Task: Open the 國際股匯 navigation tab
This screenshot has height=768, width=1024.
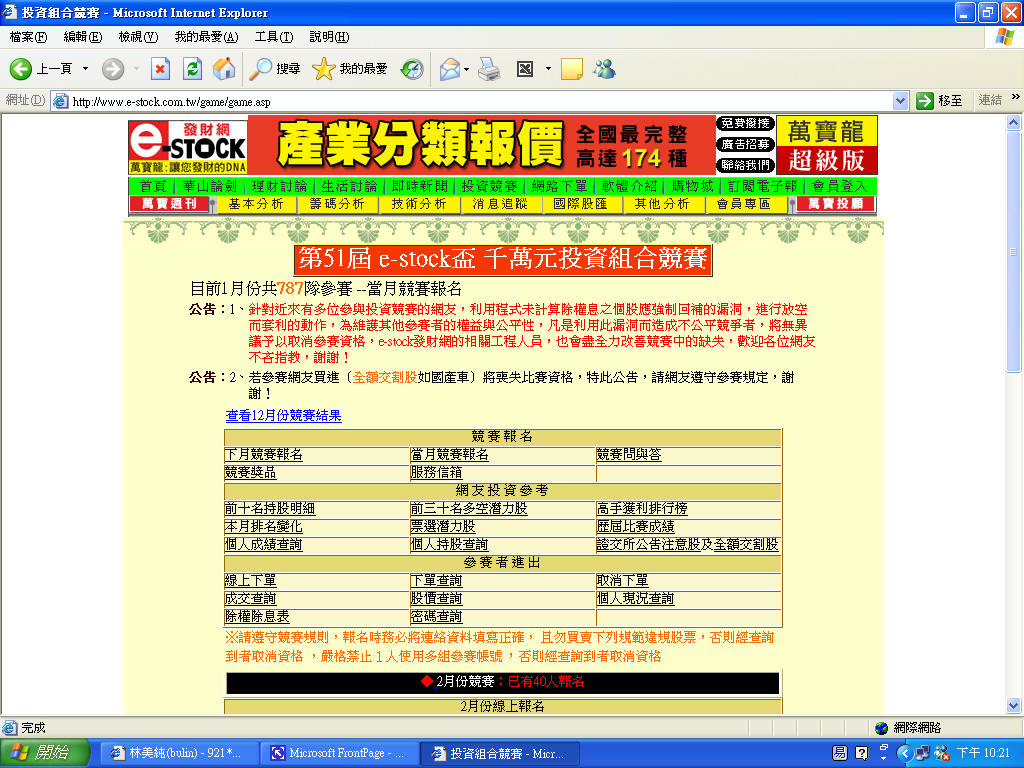Action: pos(580,204)
